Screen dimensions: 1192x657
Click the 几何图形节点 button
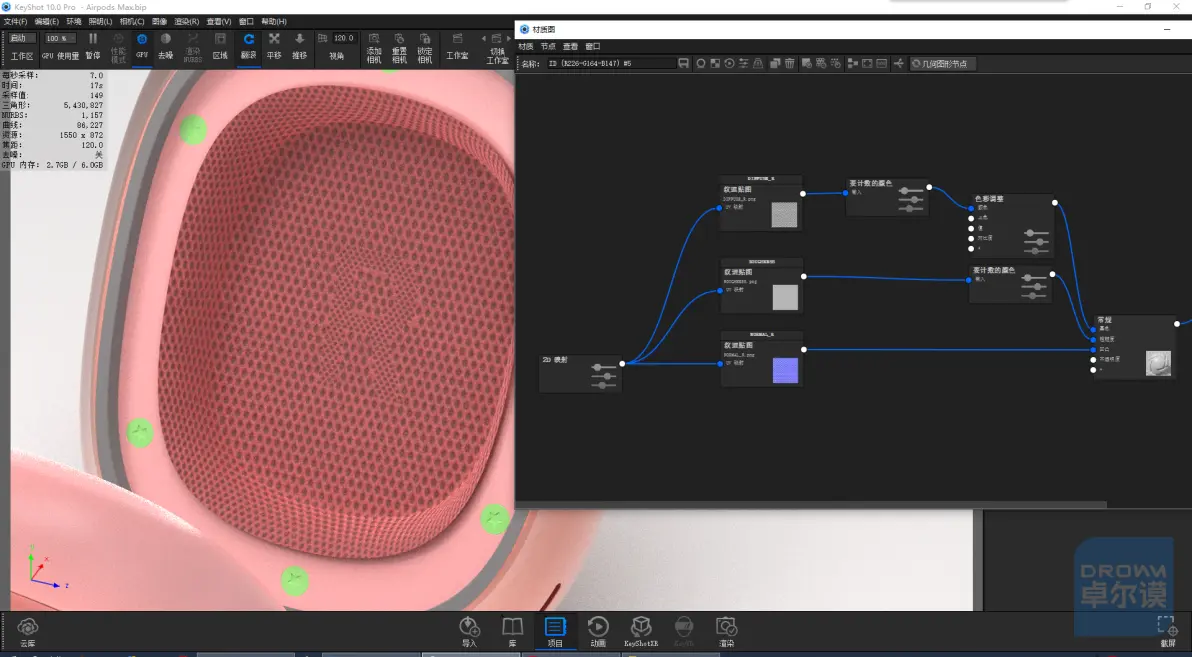click(x=943, y=64)
